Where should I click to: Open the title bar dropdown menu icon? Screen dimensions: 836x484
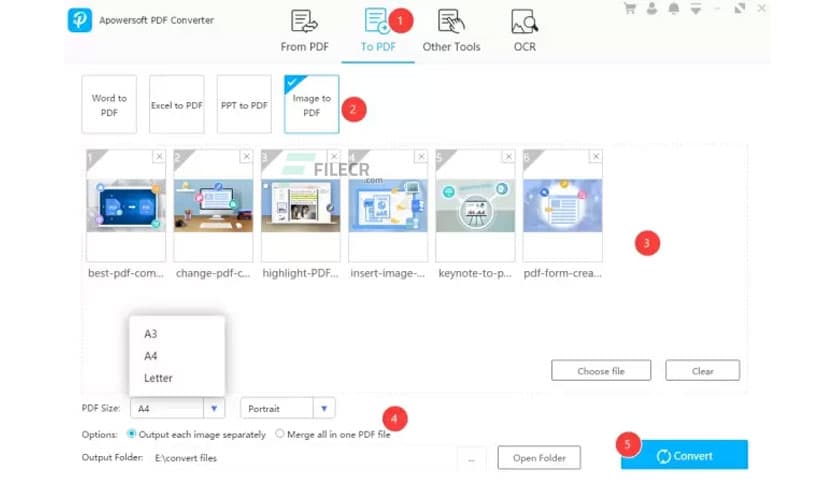[x=696, y=9]
